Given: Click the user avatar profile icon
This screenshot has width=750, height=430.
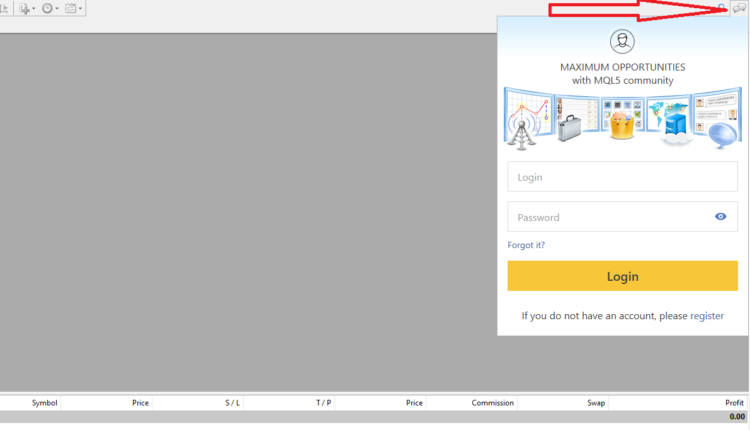Looking at the screenshot, I should [622, 41].
